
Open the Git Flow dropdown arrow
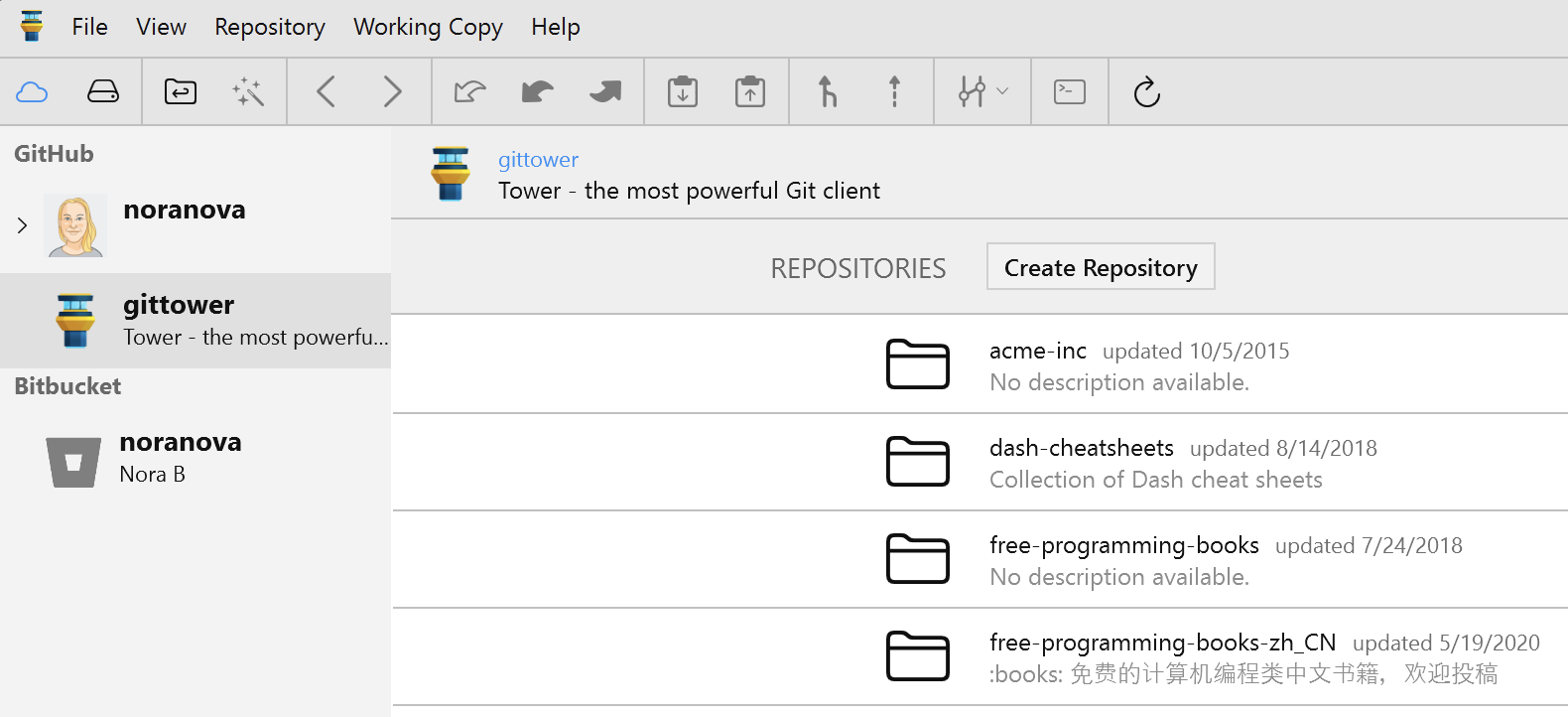[1002, 91]
